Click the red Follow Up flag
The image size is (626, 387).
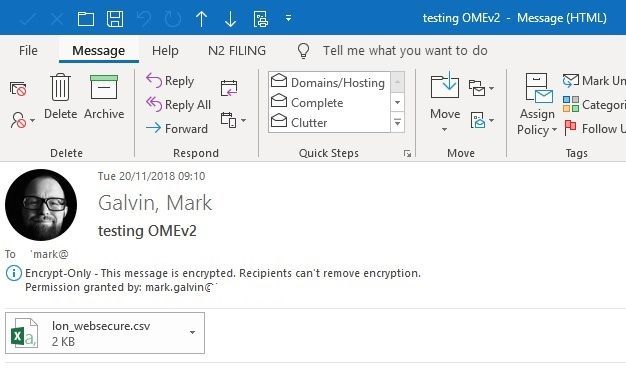571,128
